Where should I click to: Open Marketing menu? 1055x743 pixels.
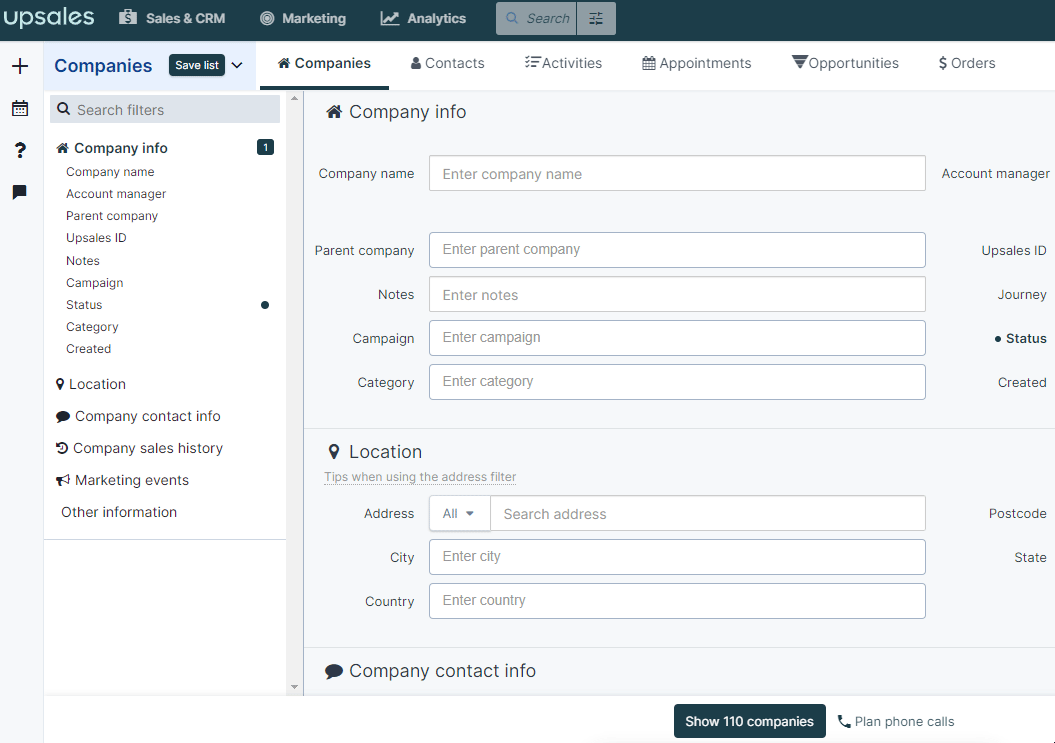pyautogui.click(x=303, y=18)
